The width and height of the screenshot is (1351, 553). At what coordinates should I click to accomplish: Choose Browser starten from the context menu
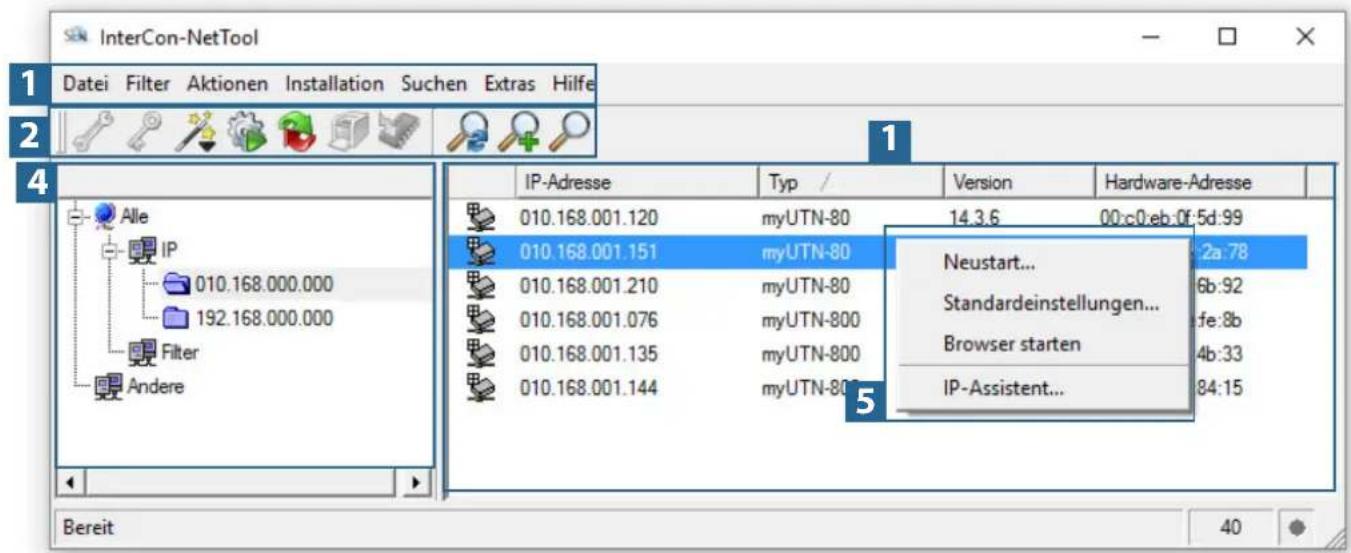click(x=1043, y=343)
